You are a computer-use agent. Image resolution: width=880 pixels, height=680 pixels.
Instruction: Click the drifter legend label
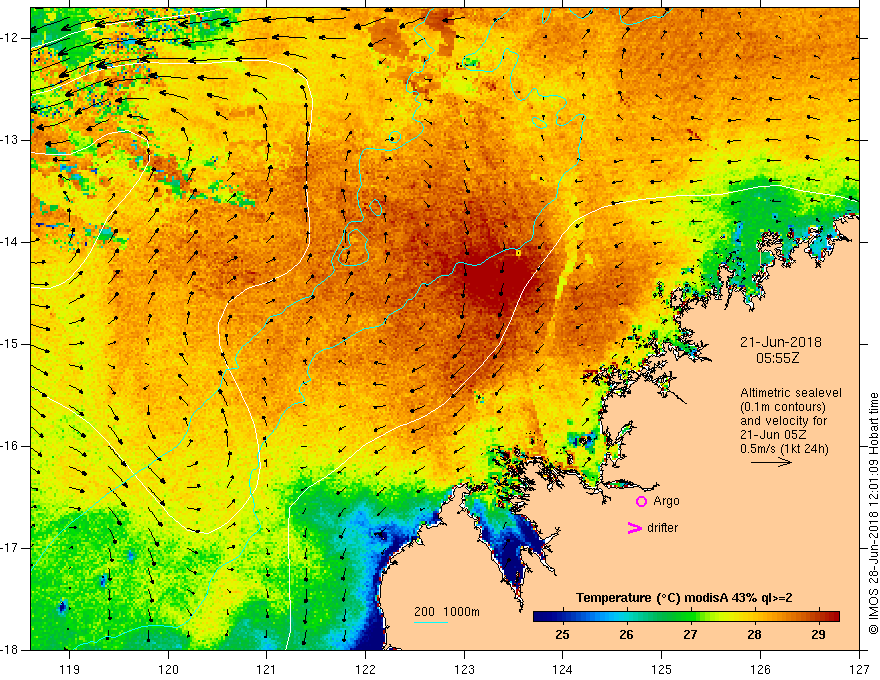click(x=662, y=528)
